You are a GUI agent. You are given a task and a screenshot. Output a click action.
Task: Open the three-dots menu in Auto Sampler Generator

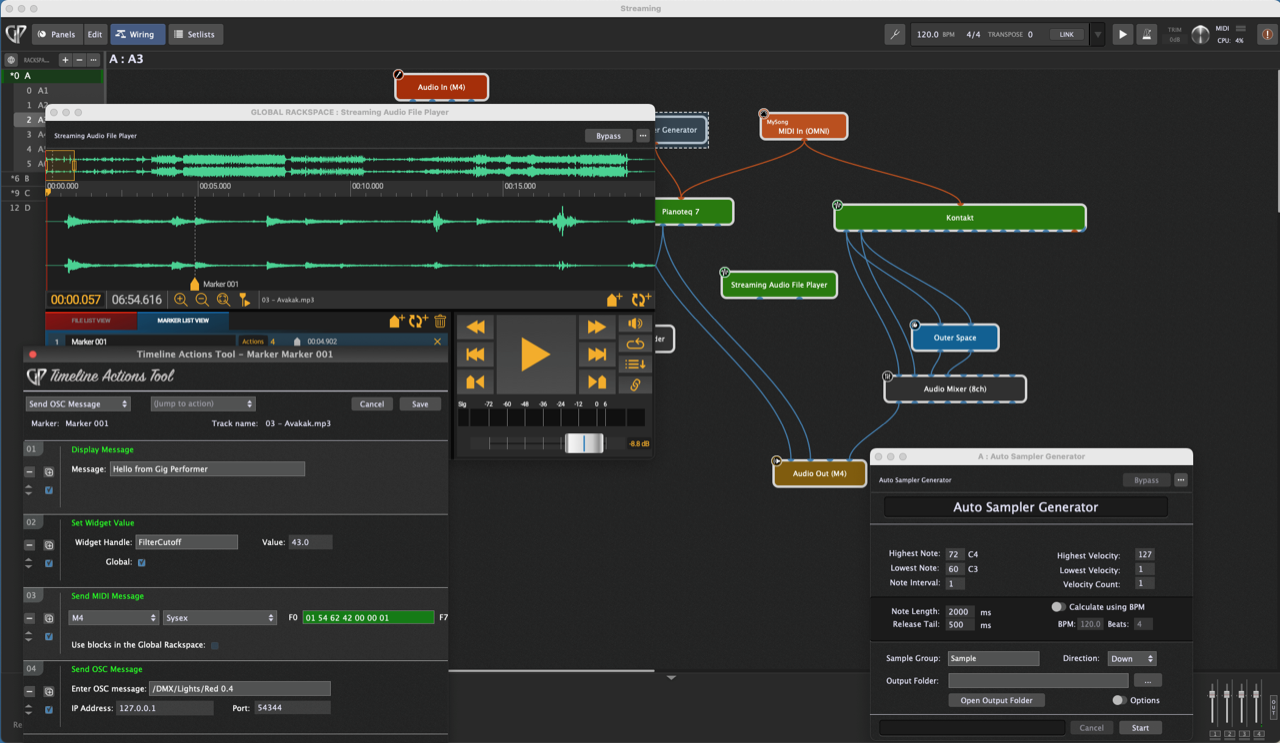(1181, 480)
